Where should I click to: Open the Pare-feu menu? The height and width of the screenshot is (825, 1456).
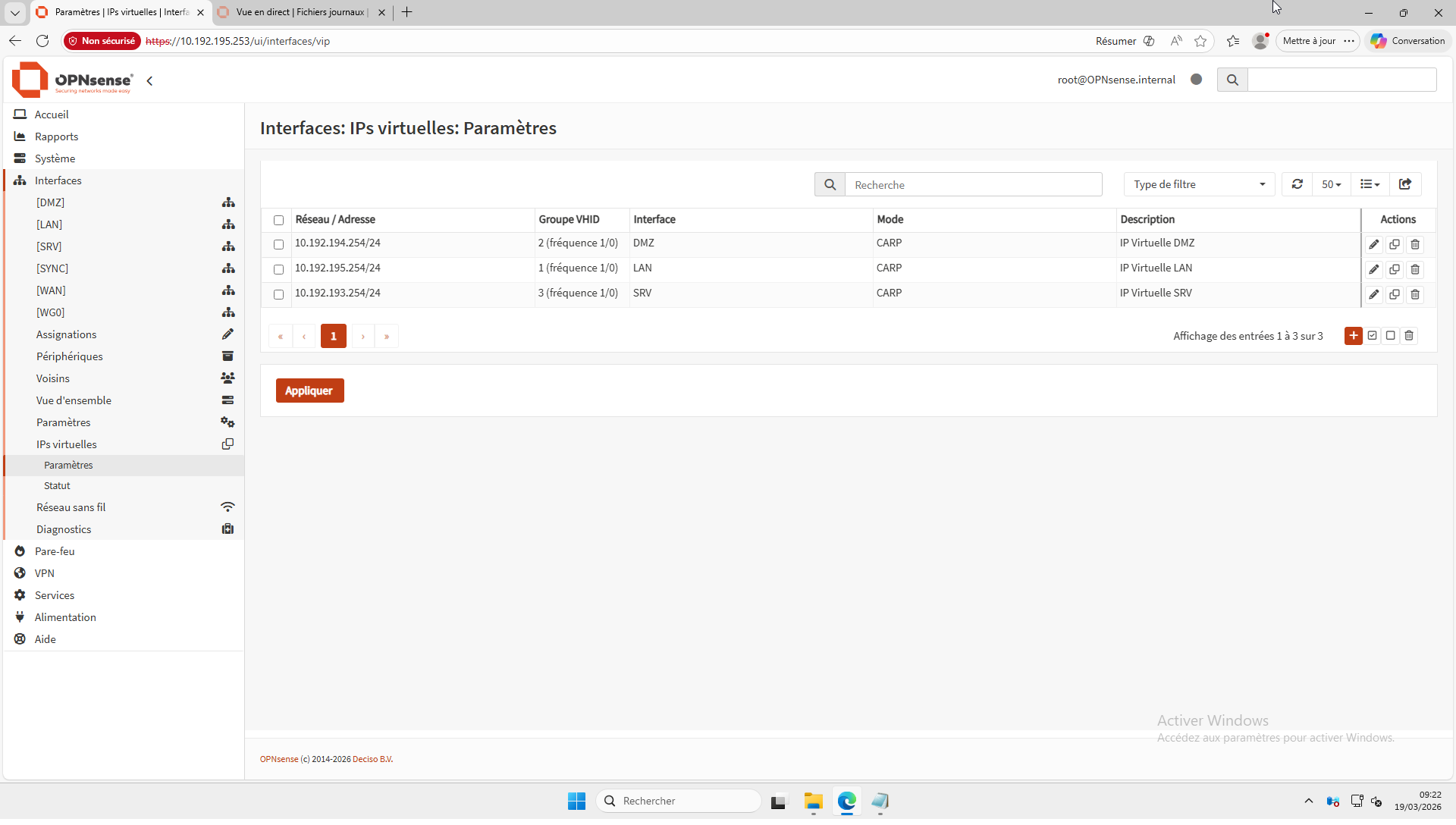coord(55,551)
